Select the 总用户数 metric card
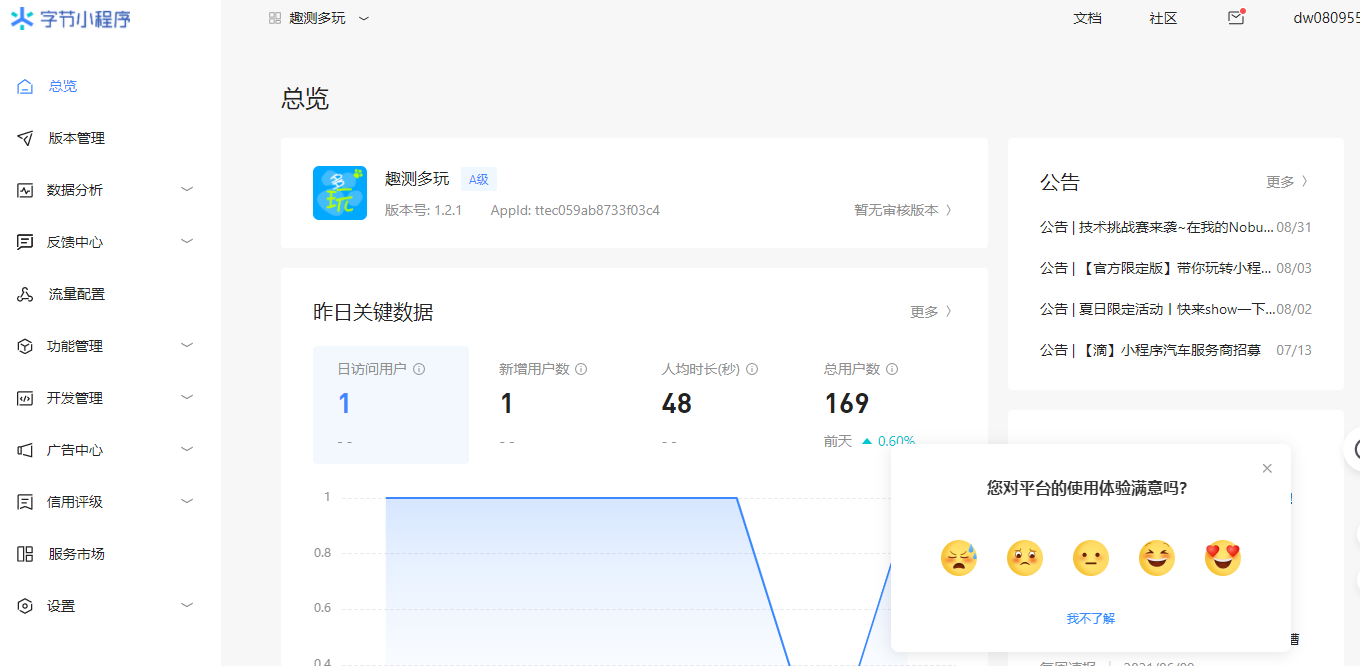This screenshot has width=1360, height=666. point(877,405)
